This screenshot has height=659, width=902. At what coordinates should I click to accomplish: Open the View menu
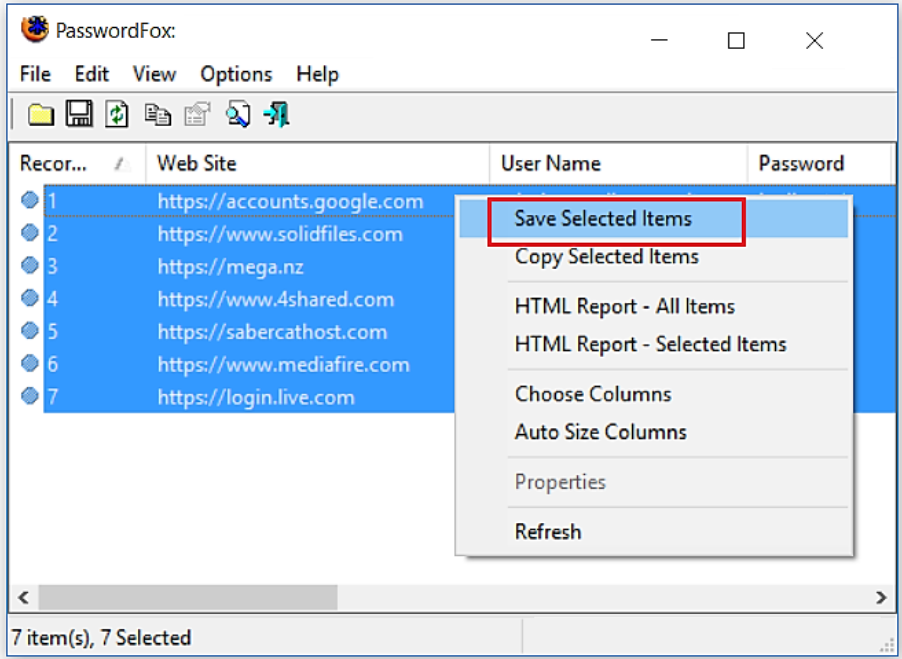(154, 74)
